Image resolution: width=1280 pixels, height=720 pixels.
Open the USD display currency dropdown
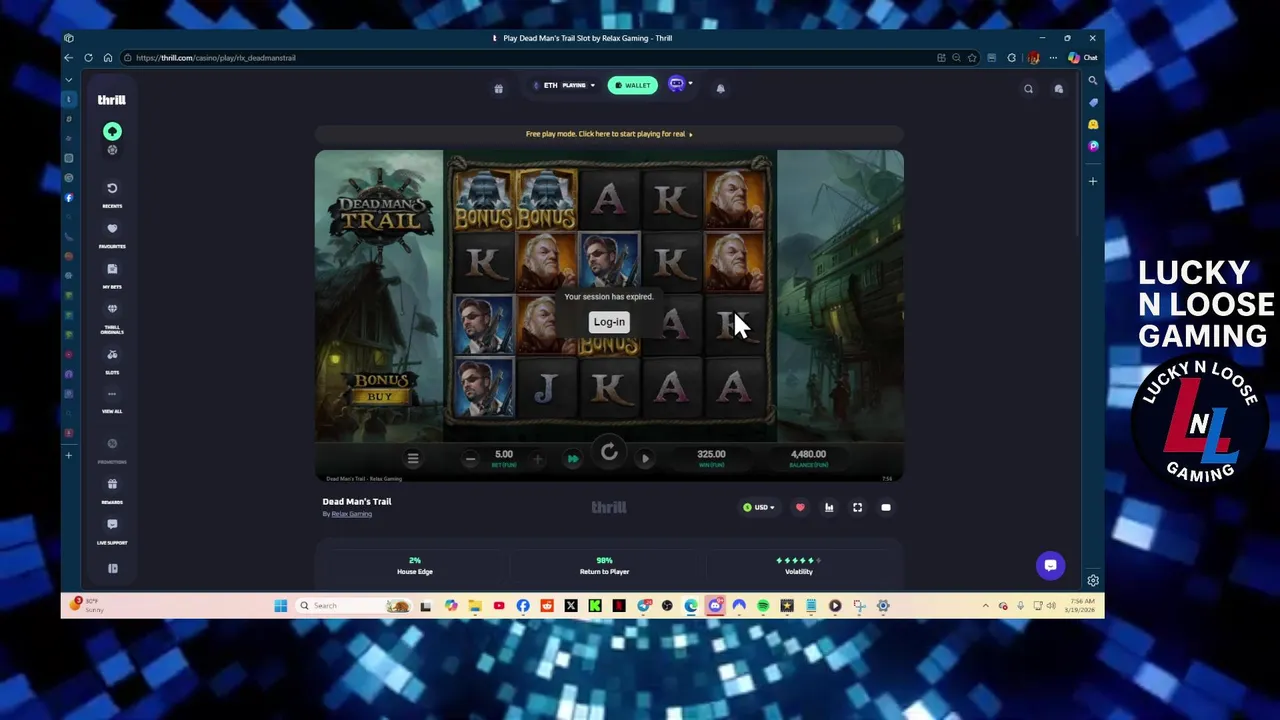[759, 508]
